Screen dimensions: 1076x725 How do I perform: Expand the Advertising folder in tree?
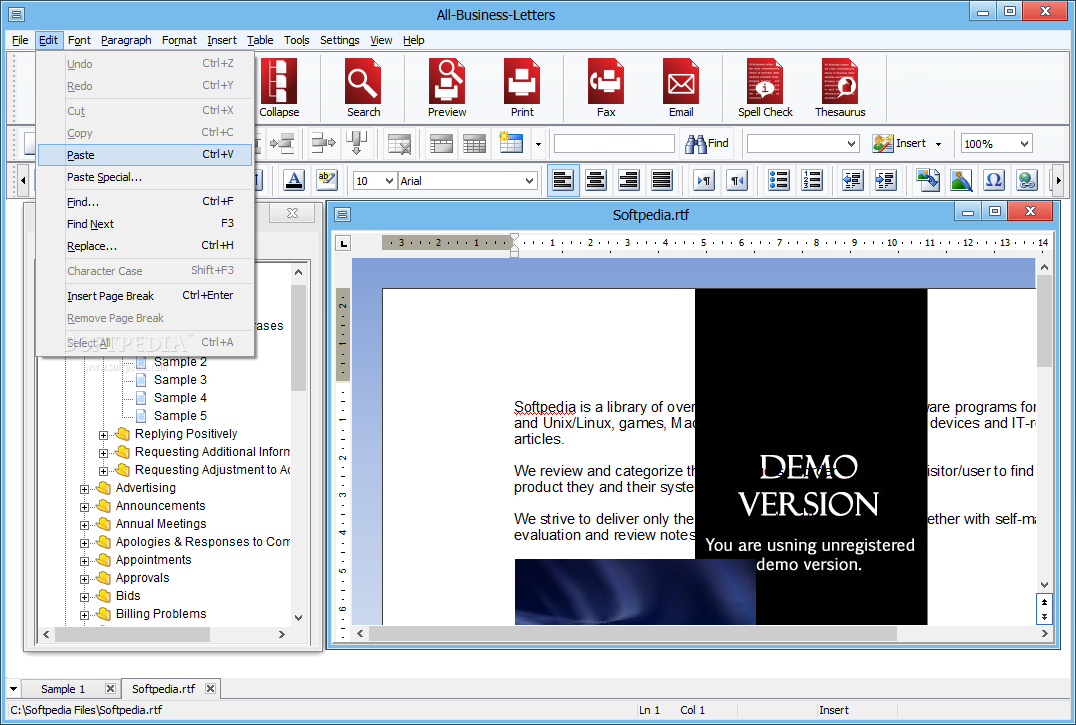pos(85,488)
